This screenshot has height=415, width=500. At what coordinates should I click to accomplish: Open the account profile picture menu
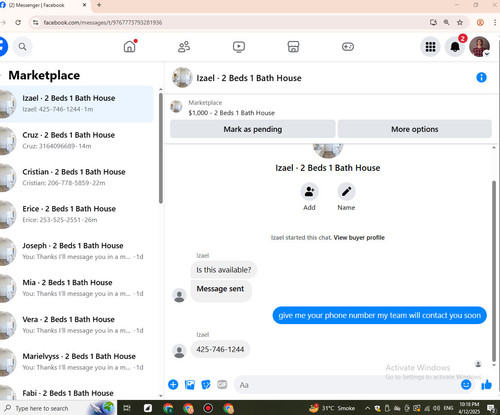[x=479, y=47]
